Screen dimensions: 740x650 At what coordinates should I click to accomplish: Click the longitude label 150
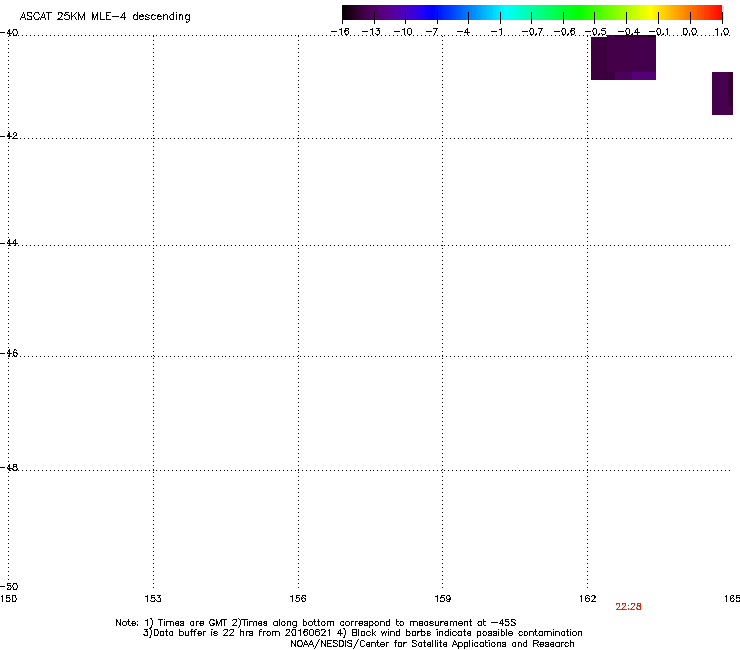(x=8, y=599)
